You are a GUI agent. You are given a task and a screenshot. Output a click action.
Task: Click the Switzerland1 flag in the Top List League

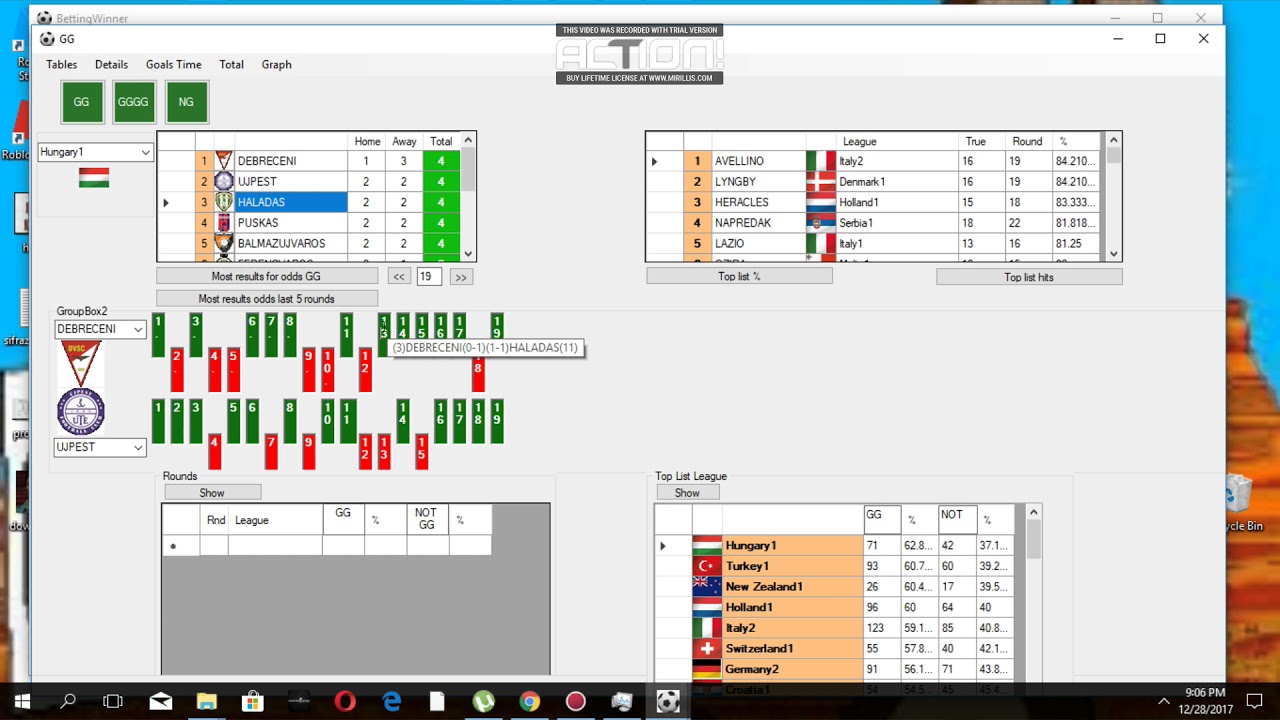(x=707, y=648)
